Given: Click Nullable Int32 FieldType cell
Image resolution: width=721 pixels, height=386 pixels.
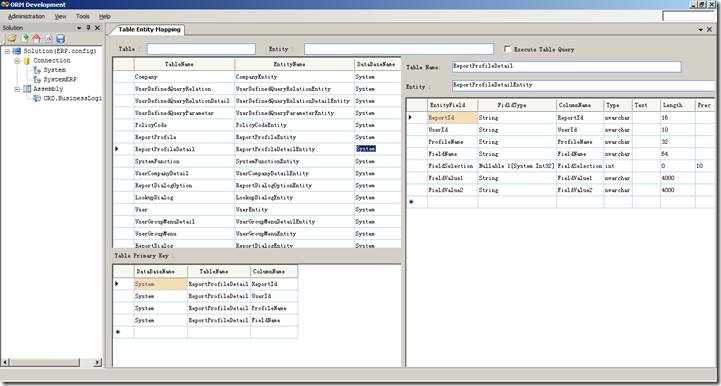Looking at the screenshot, I should tap(517, 166).
